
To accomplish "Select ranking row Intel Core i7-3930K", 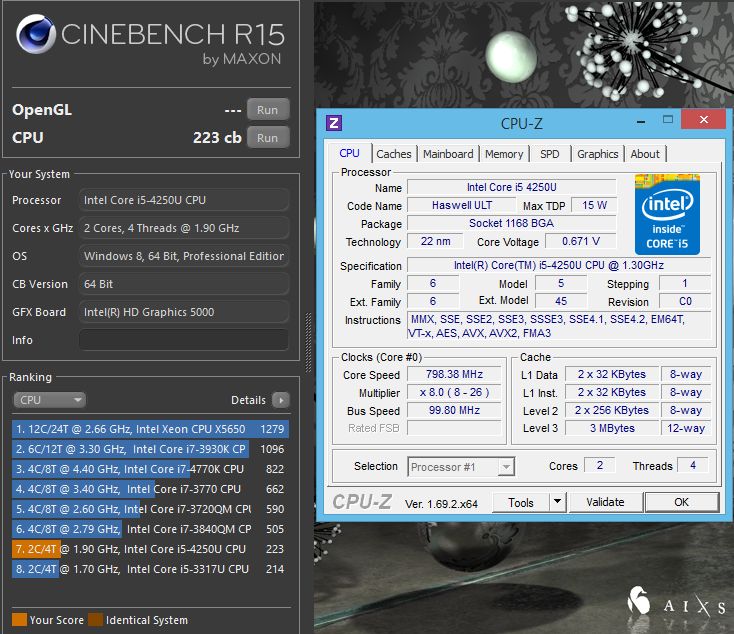I will [150, 449].
